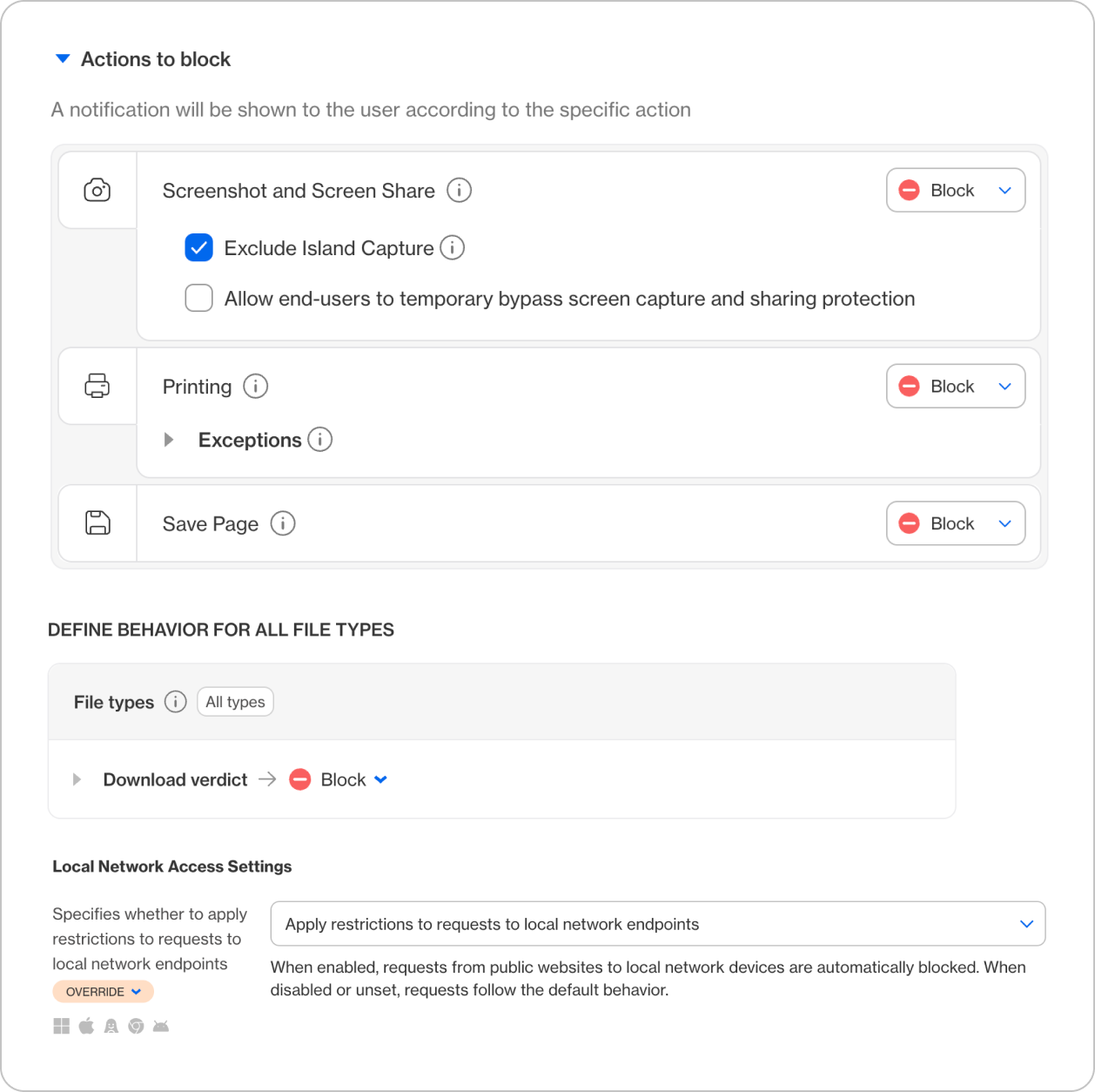
Task: Expand the OVERRIDE badge chevron
Action: 137,991
